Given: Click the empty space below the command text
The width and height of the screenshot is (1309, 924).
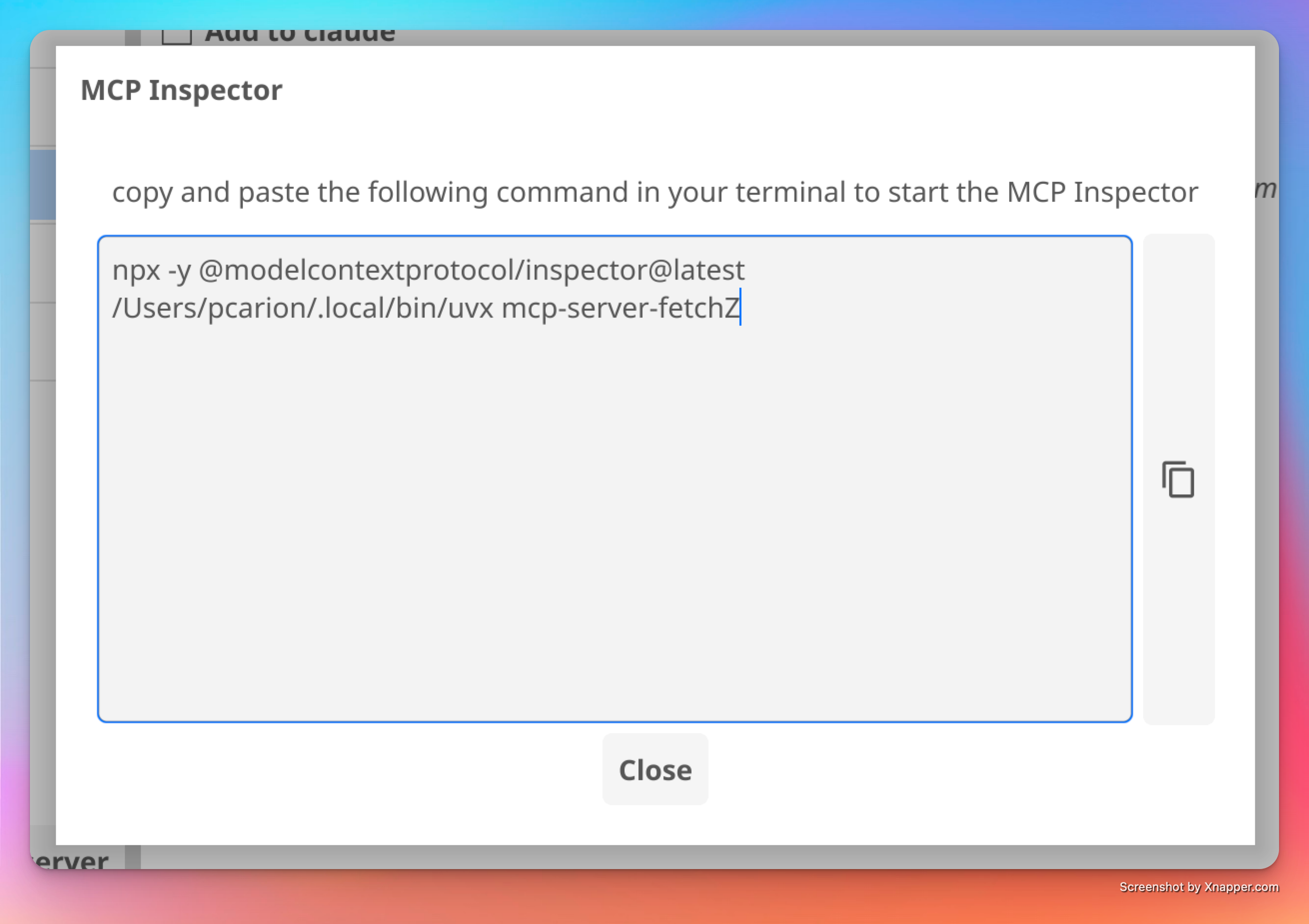Looking at the screenshot, I should 570,570.
